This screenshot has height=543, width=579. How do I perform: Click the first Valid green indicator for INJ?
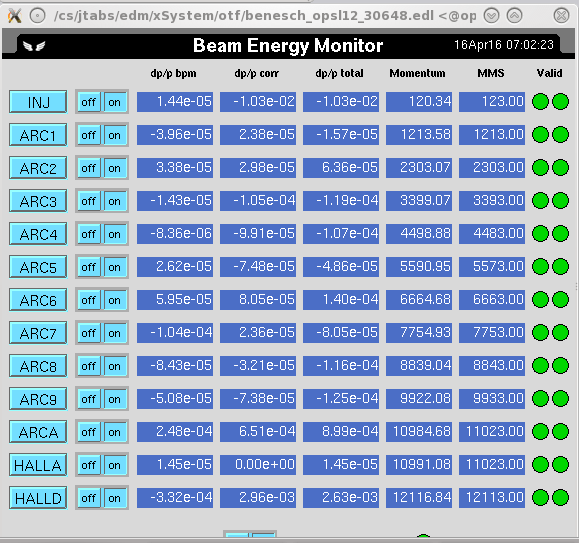coord(540,102)
